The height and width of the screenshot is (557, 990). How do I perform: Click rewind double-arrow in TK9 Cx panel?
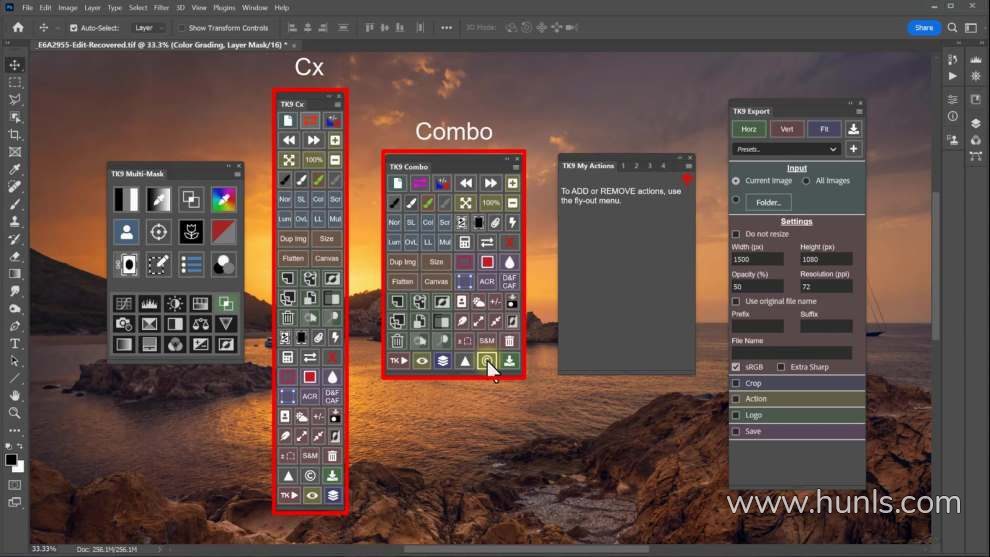(x=289, y=140)
